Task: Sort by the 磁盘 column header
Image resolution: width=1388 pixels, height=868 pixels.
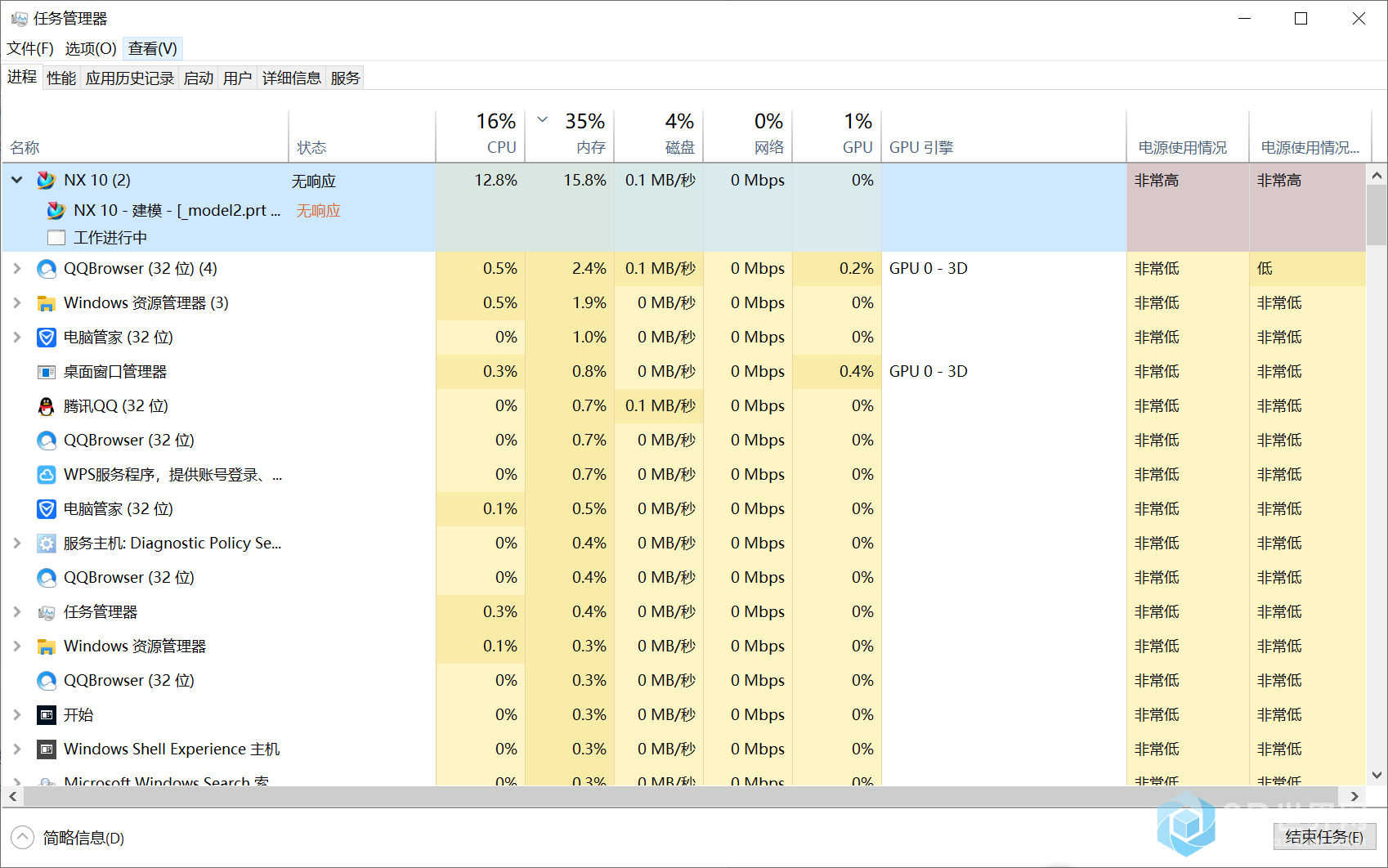Action: coord(659,136)
